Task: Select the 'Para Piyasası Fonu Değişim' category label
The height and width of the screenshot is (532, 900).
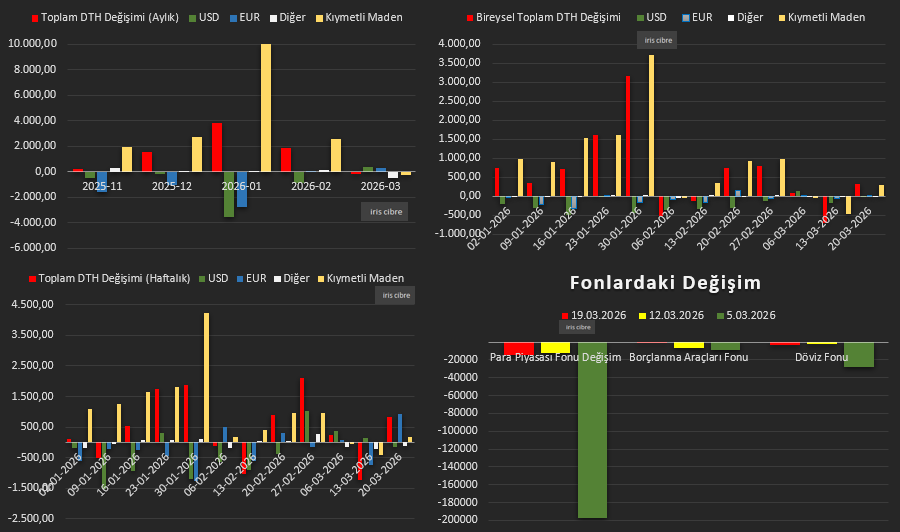Action: 555,358
